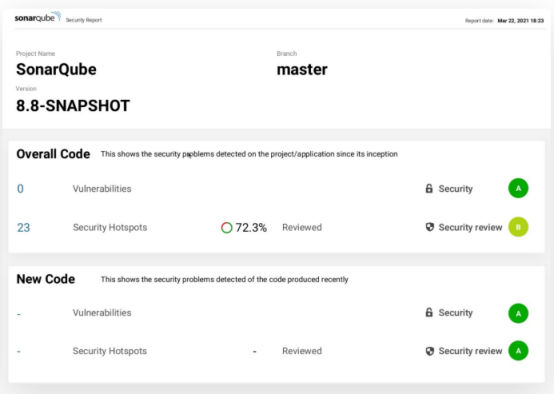Viewport: 554px width, 394px height.
Task: Click the Vulnerabilities label in New Code
Action: coord(102,313)
